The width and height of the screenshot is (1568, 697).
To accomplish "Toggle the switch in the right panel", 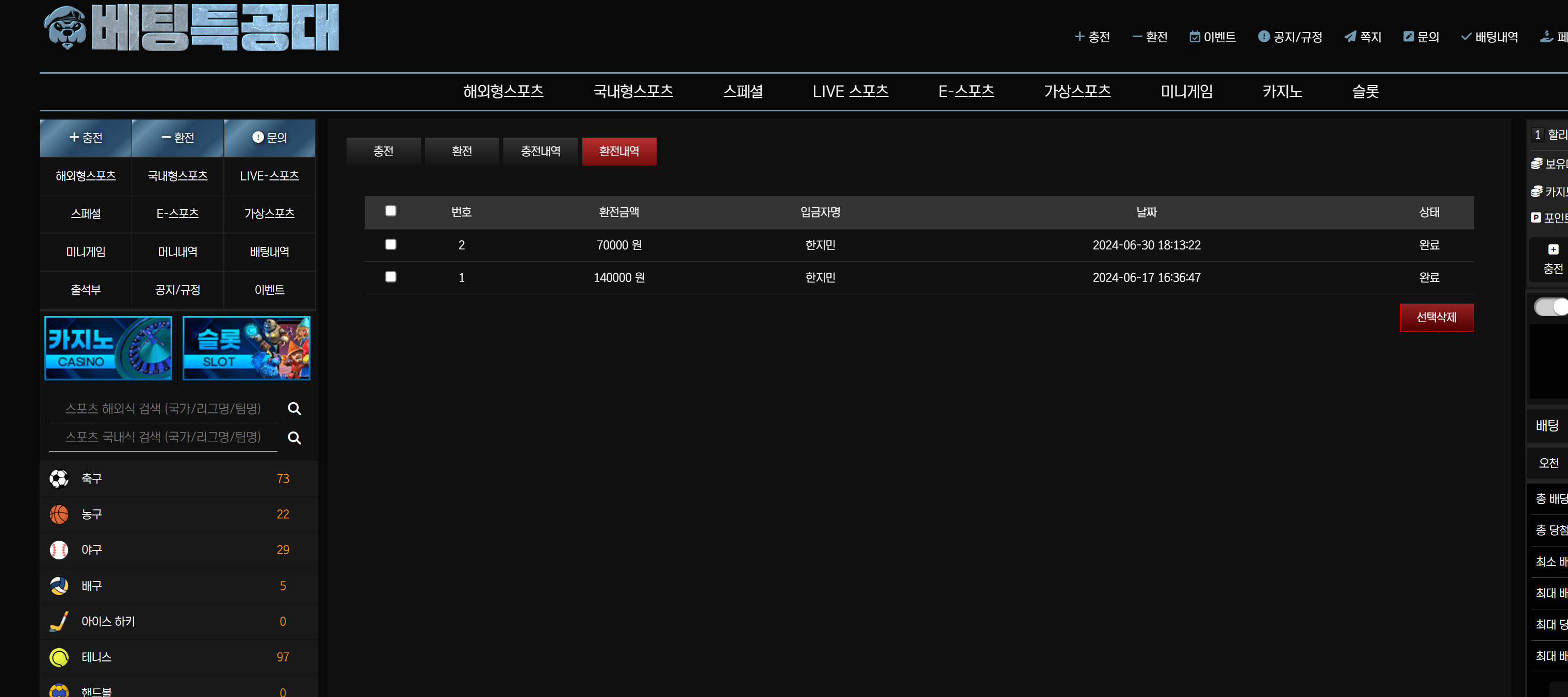I will click(x=1551, y=307).
